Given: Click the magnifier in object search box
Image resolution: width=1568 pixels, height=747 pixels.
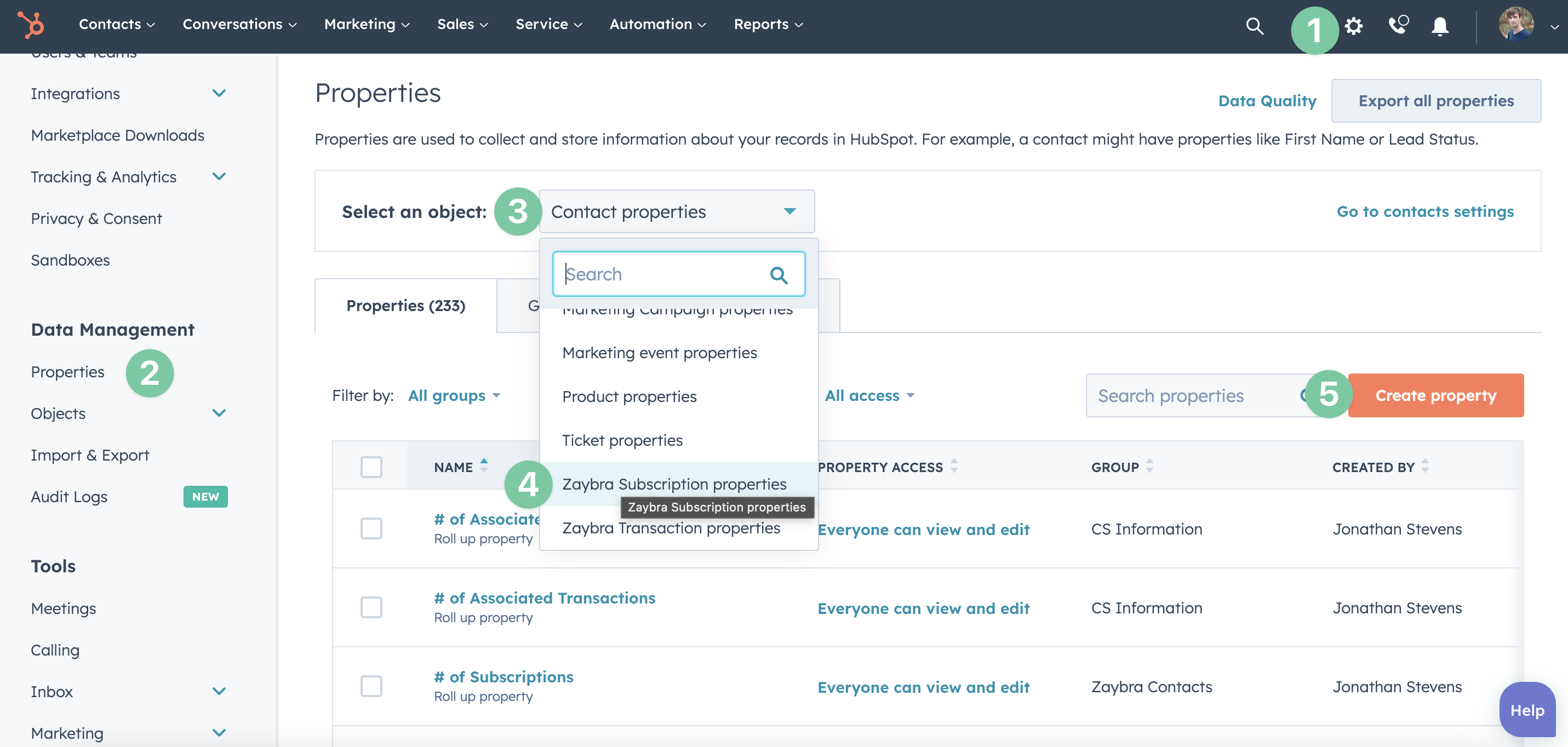Looking at the screenshot, I should coord(779,275).
